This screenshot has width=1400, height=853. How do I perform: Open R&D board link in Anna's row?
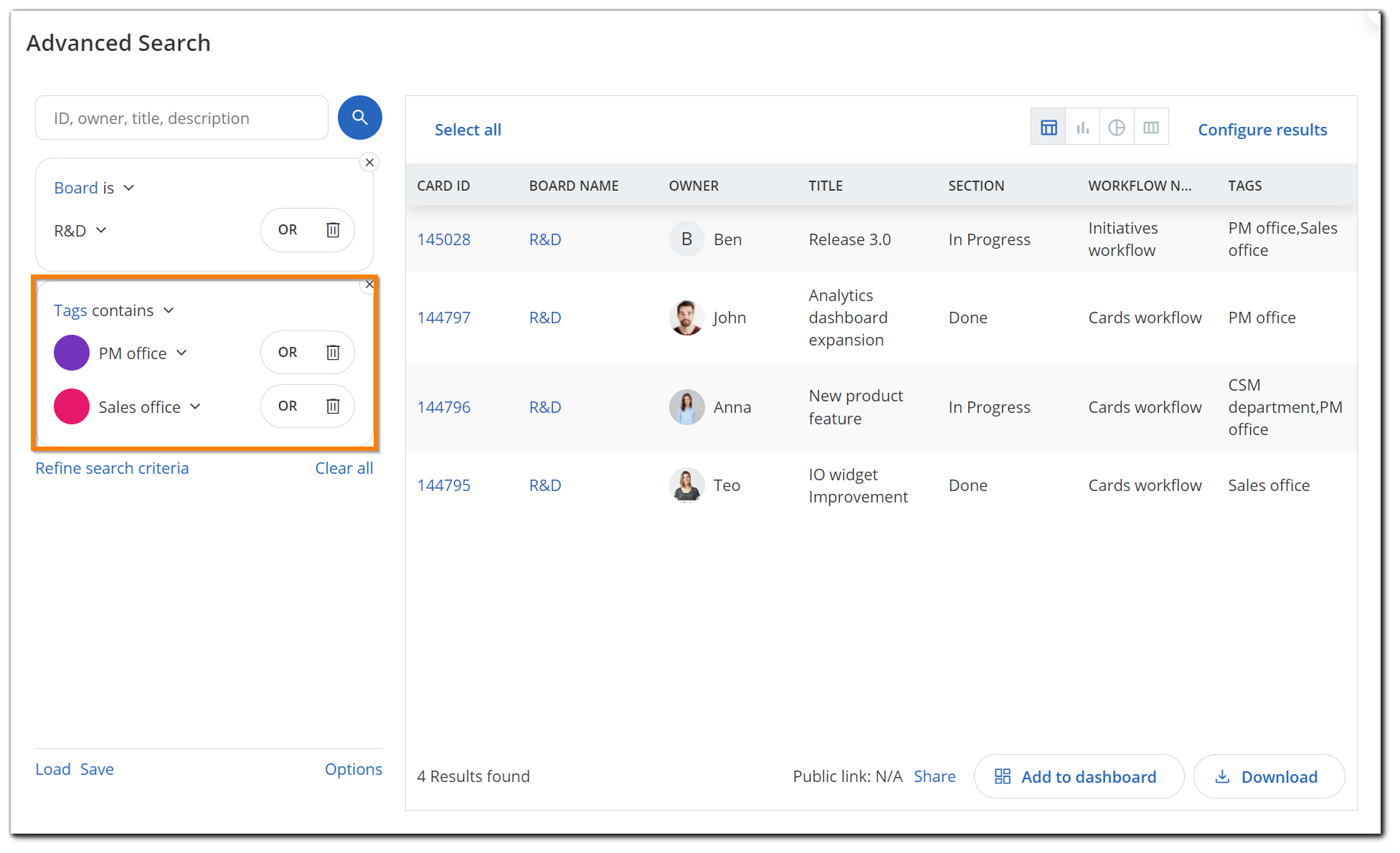click(545, 407)
